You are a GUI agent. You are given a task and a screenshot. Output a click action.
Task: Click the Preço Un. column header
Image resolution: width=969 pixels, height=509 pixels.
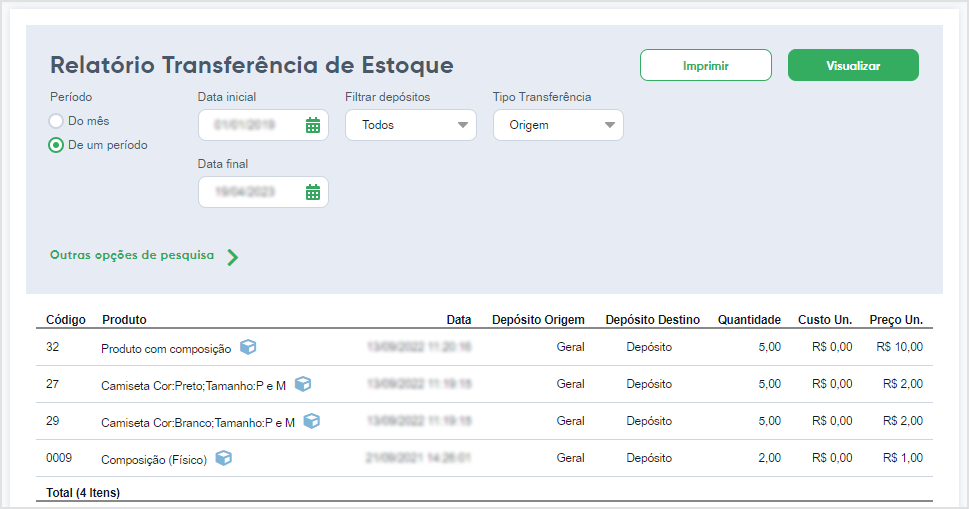[896, 319]
